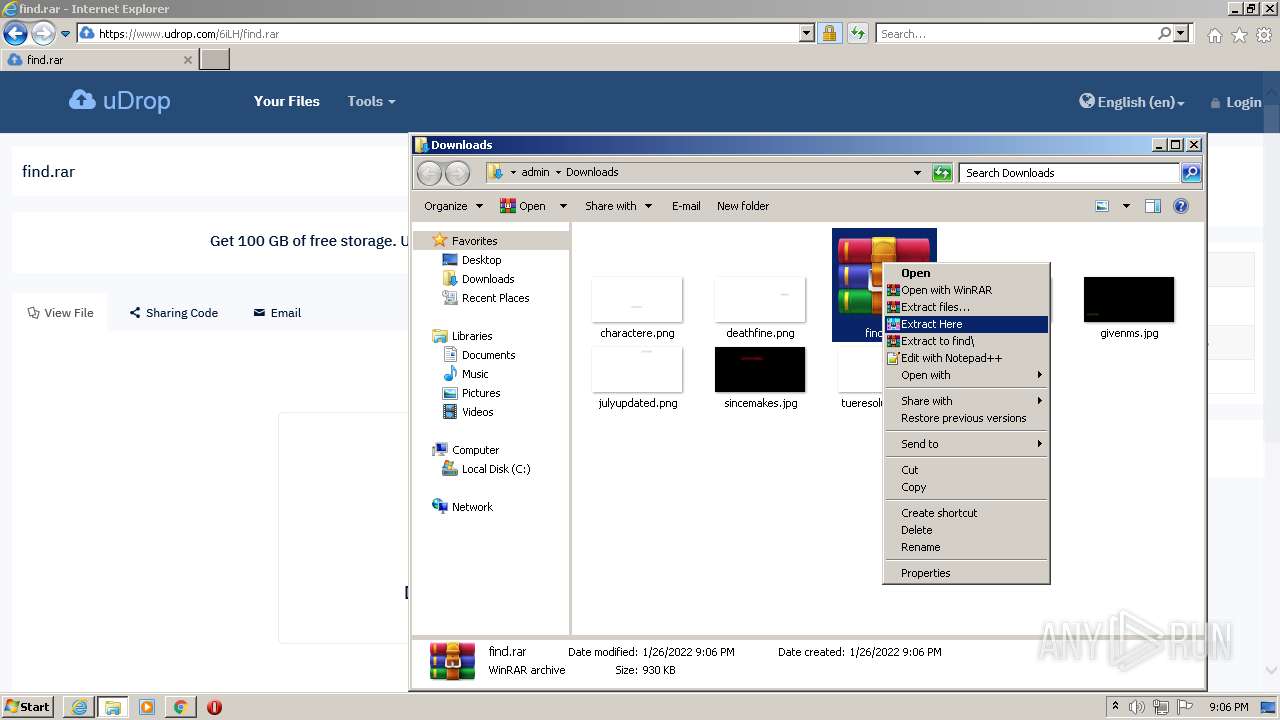Open the dropdown arrow beside Open button
The width and height of the screenshot is (1280, 720).
tap(563, 206)
